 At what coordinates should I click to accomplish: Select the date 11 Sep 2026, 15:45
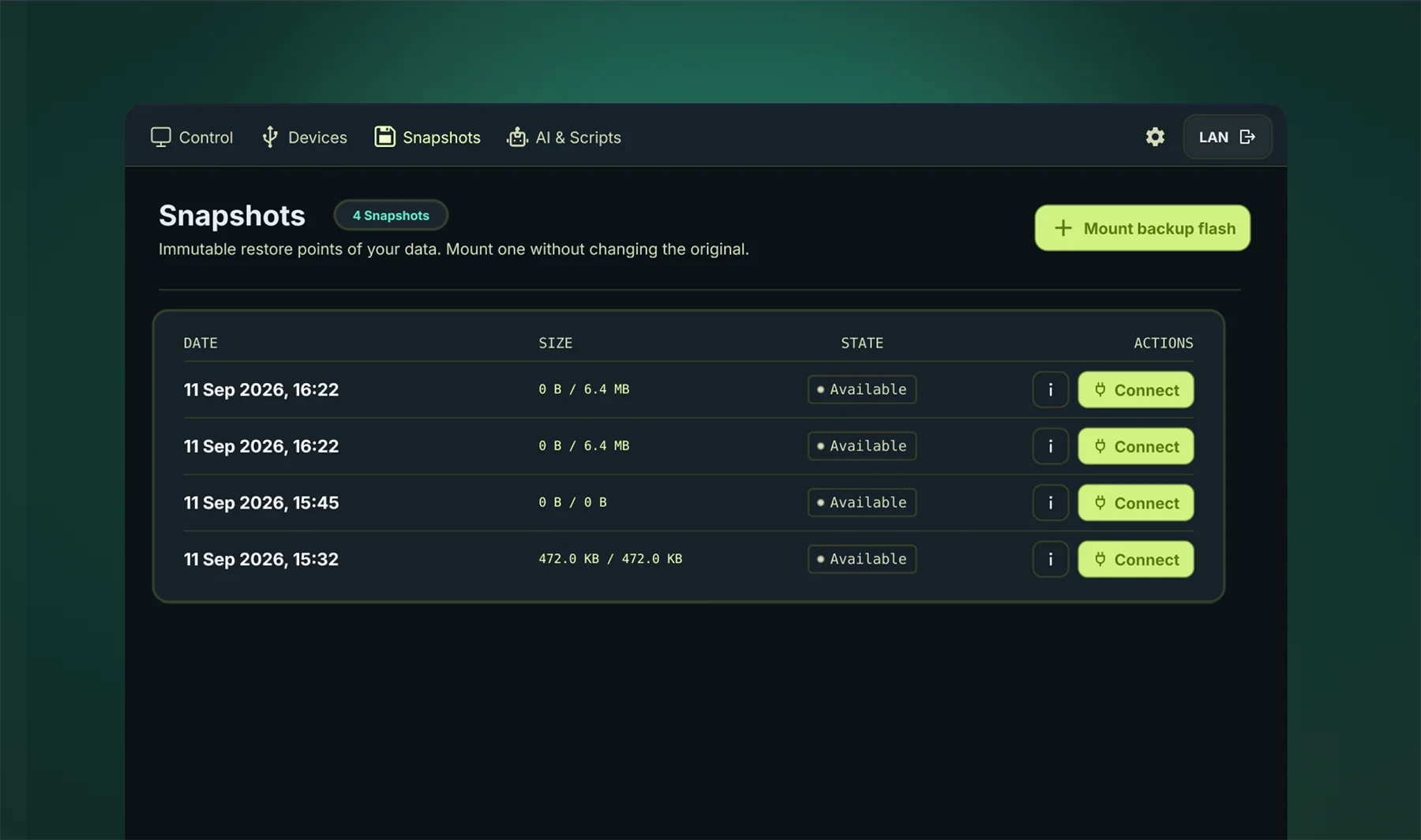261,503
